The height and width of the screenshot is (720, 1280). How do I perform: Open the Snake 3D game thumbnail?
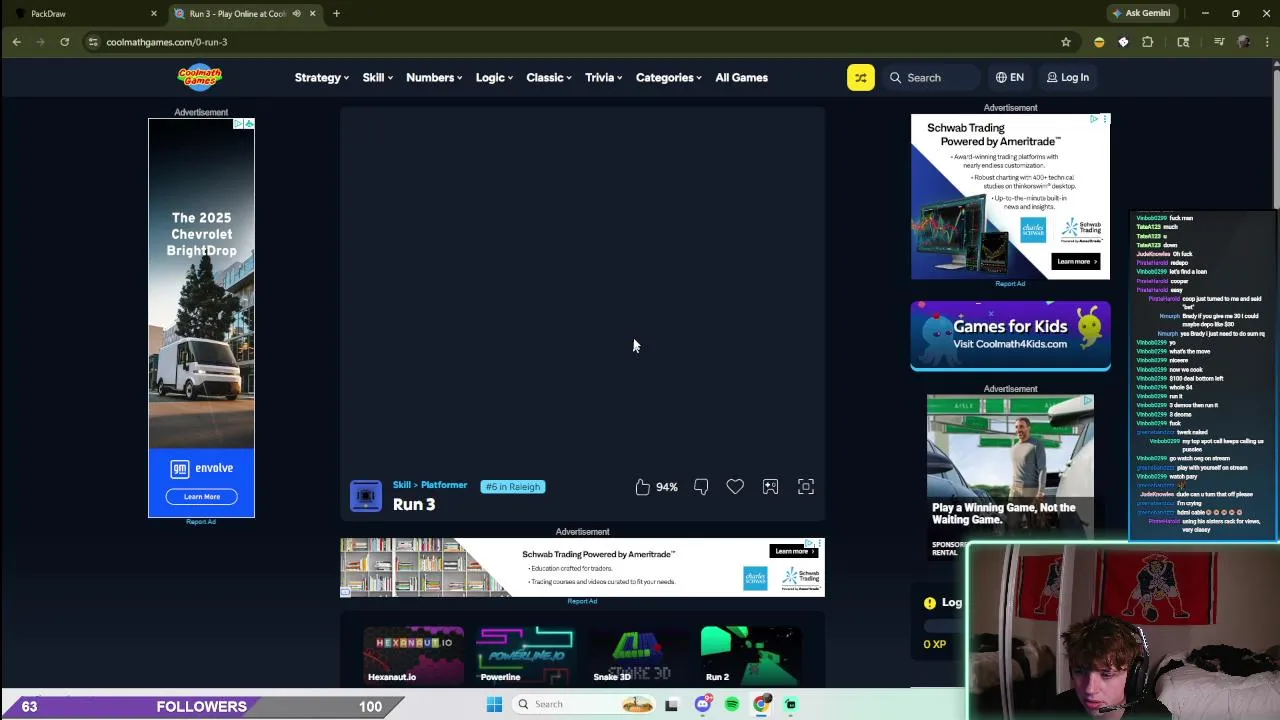click(638, 655)
